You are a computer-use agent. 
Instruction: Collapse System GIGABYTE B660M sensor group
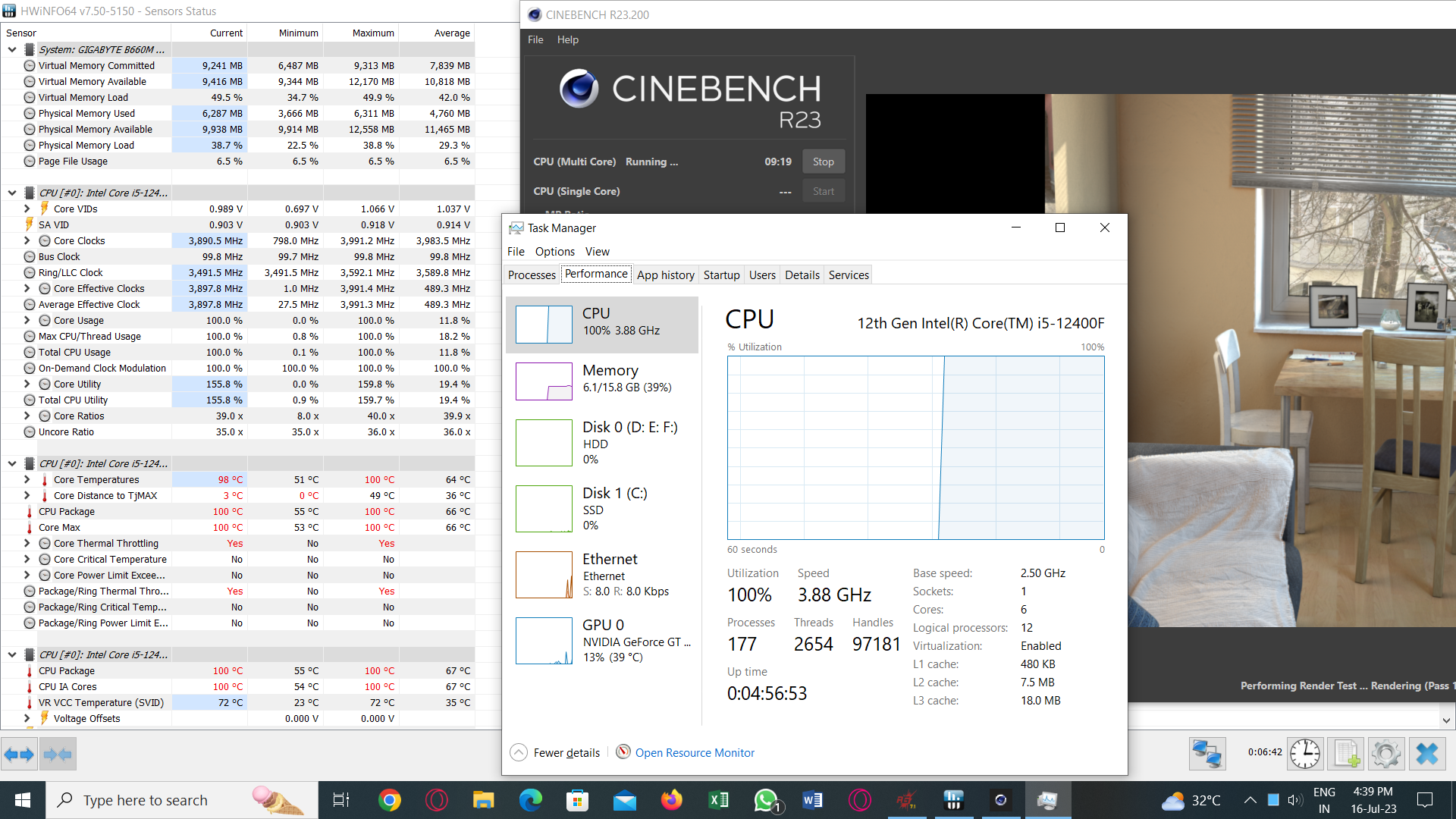(x=12, y=49)
